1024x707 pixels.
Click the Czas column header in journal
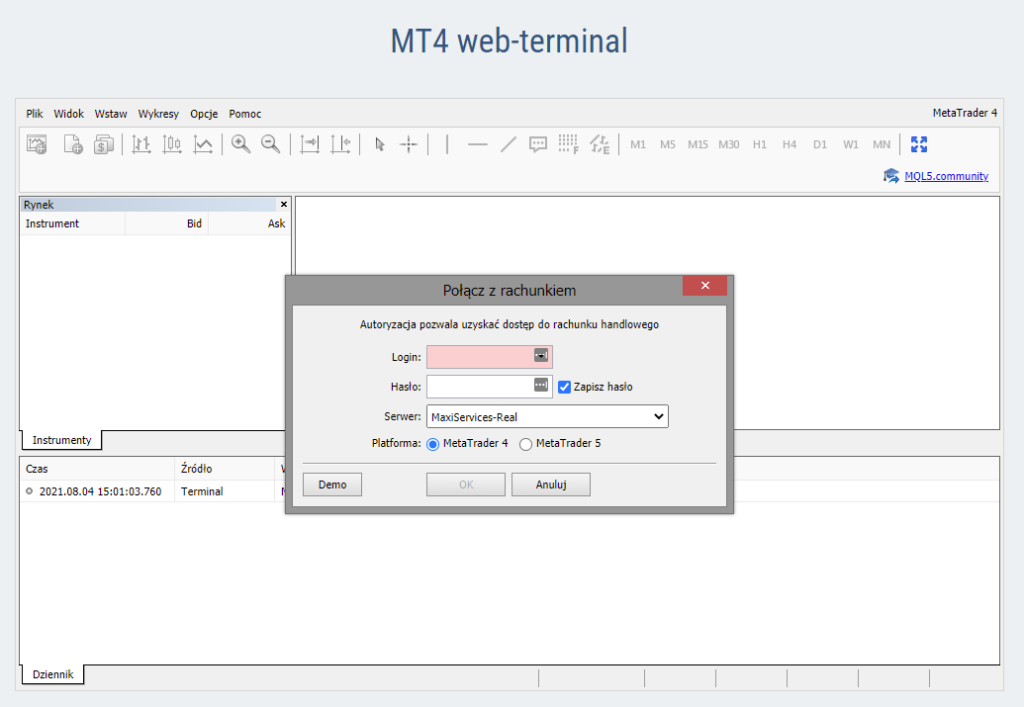pos(97,469)
